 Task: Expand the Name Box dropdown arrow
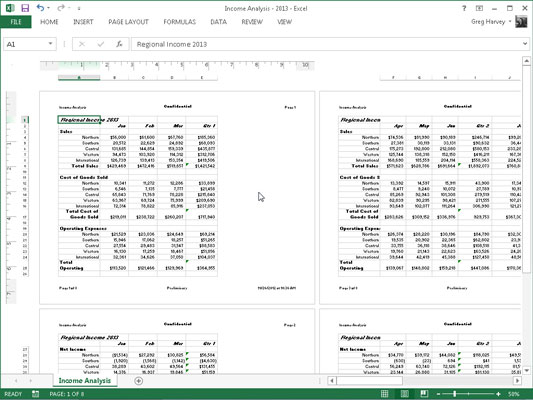tap(50, 44)
